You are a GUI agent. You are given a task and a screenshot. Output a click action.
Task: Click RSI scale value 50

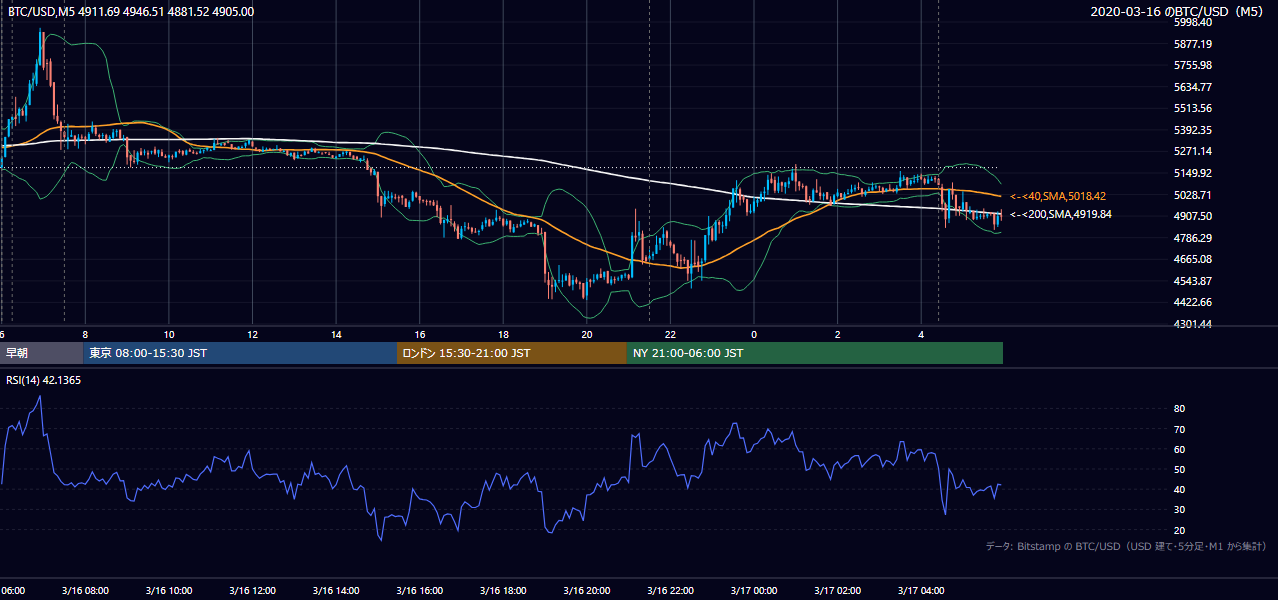pyautogui.click(x=1179, y=469)
